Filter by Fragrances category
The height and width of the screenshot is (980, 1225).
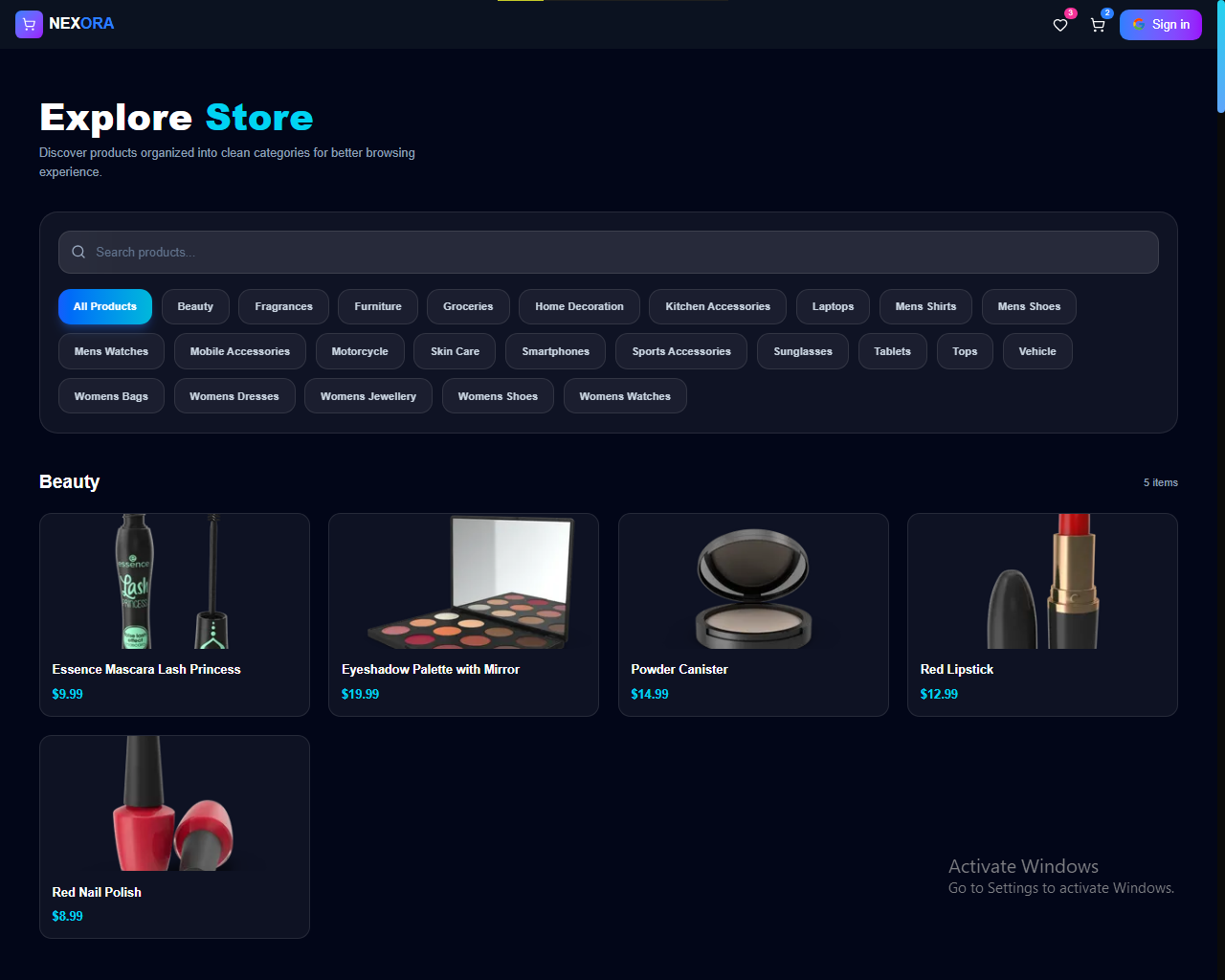click(283, 307)
